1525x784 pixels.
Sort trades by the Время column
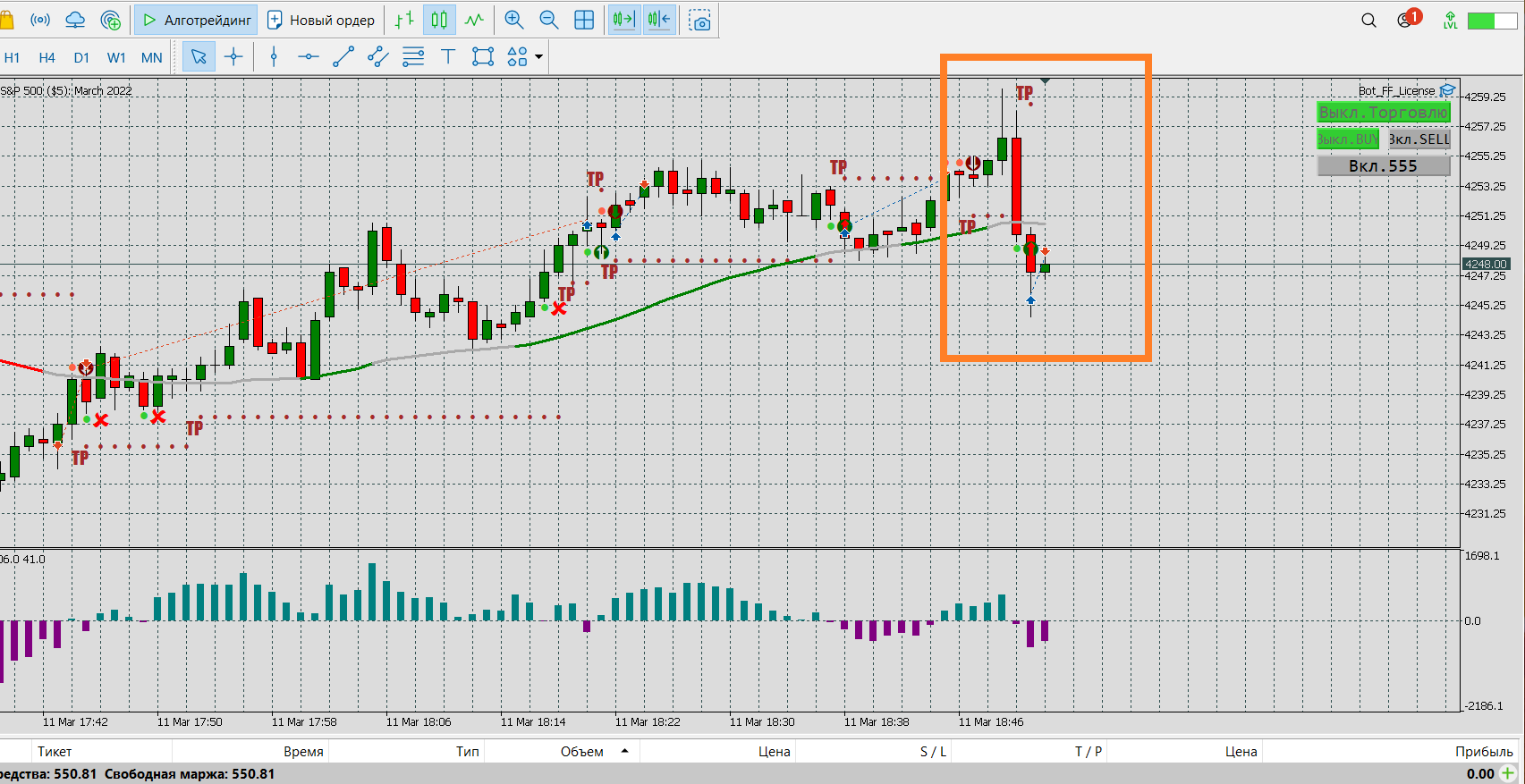tap(303, 752)
